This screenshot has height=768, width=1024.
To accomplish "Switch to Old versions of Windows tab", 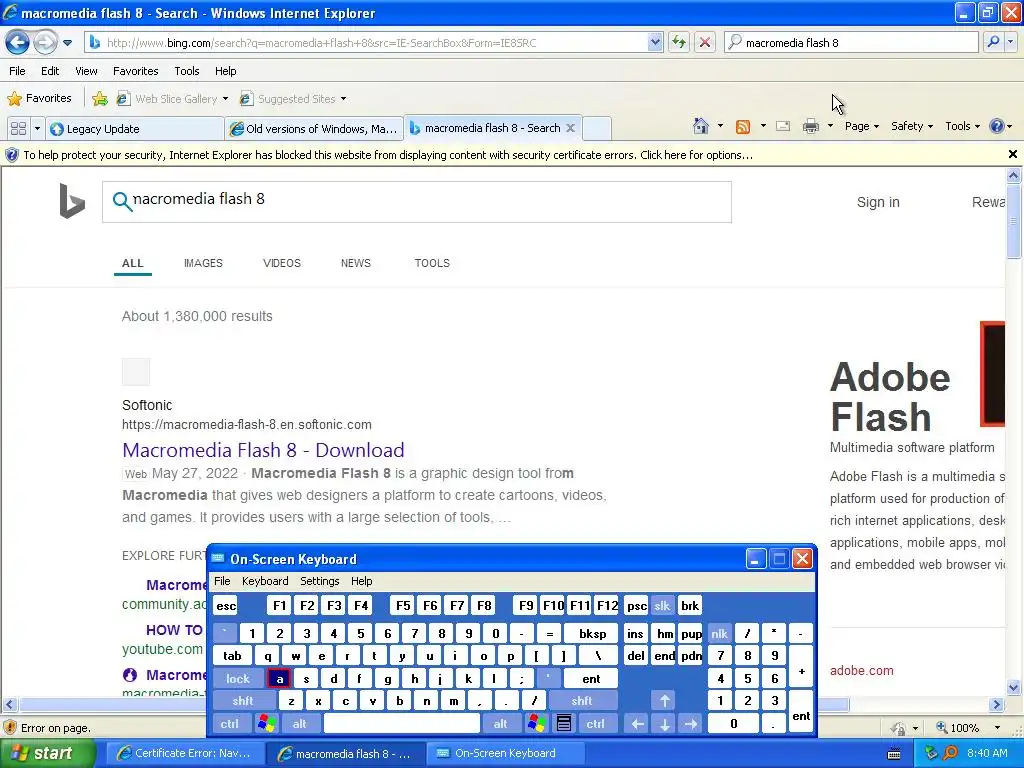I will click(314, 129).
